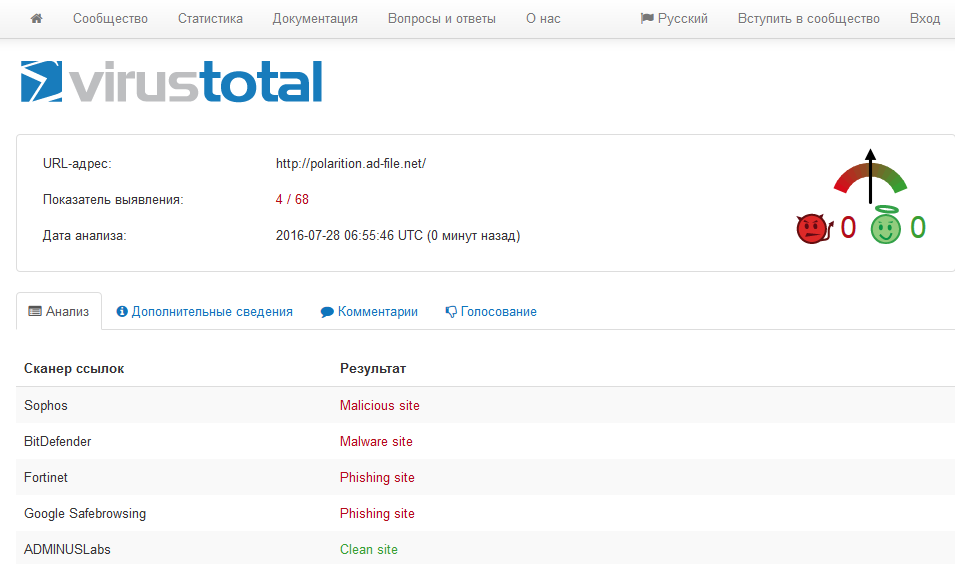
Task: Click the speech bubble icon of Комментарии
Action: (x=327, y=312)
